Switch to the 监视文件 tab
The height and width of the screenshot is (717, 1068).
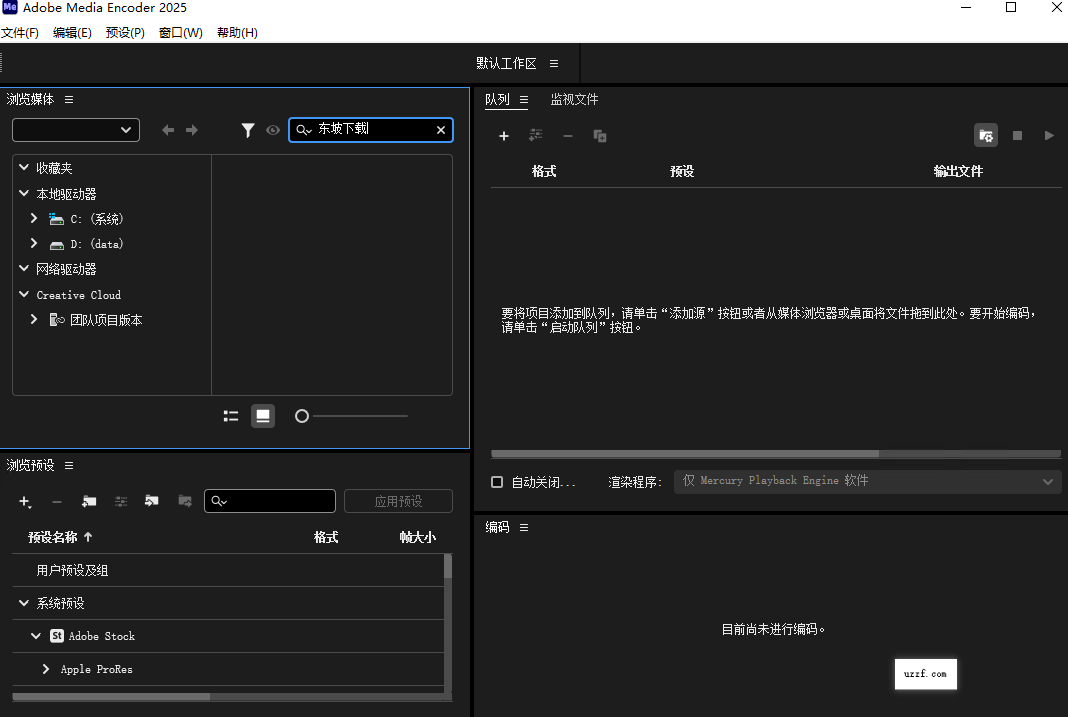point(575,99)
